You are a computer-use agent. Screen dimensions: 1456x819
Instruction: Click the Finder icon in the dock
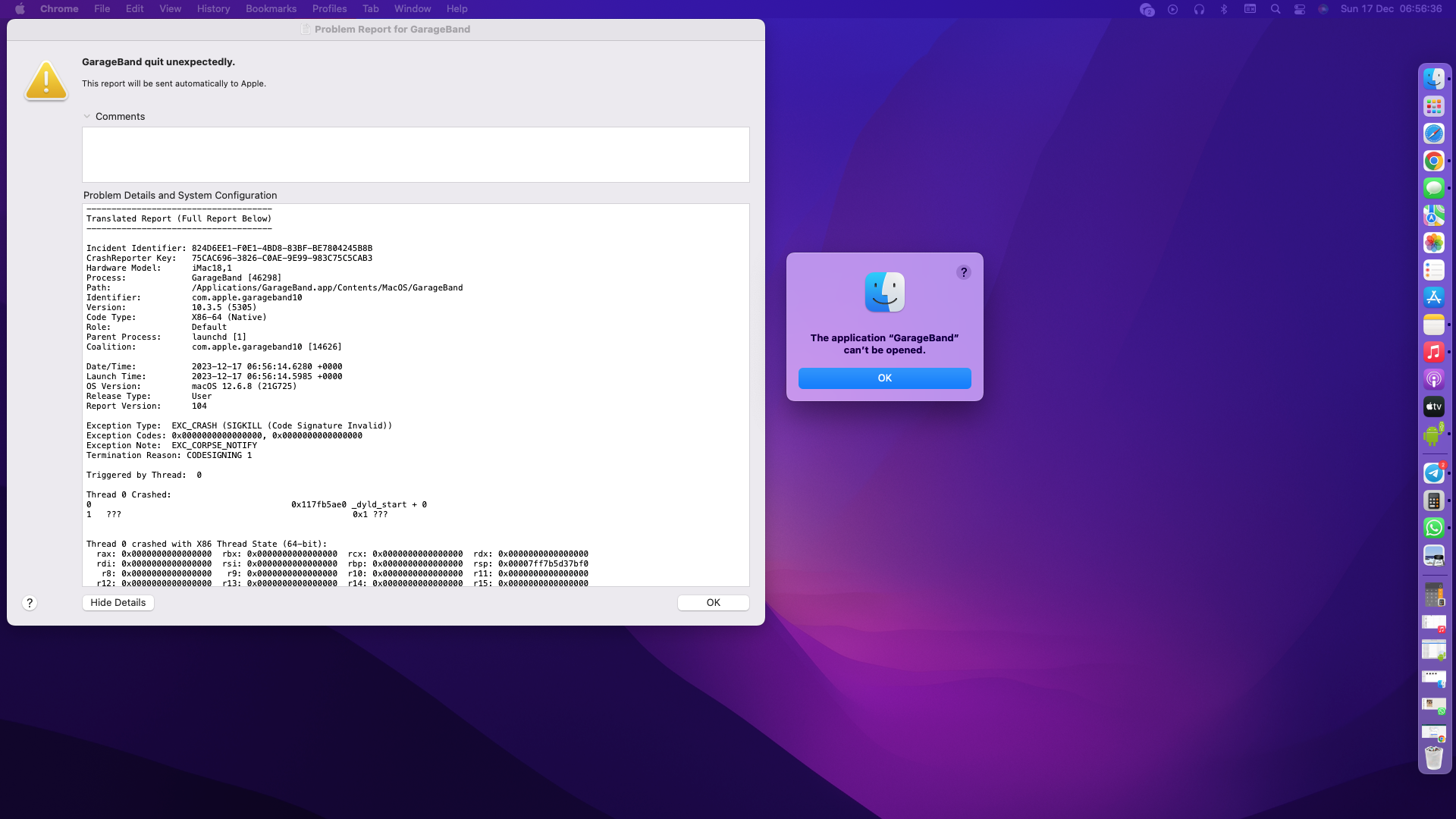pos(1434,77)
